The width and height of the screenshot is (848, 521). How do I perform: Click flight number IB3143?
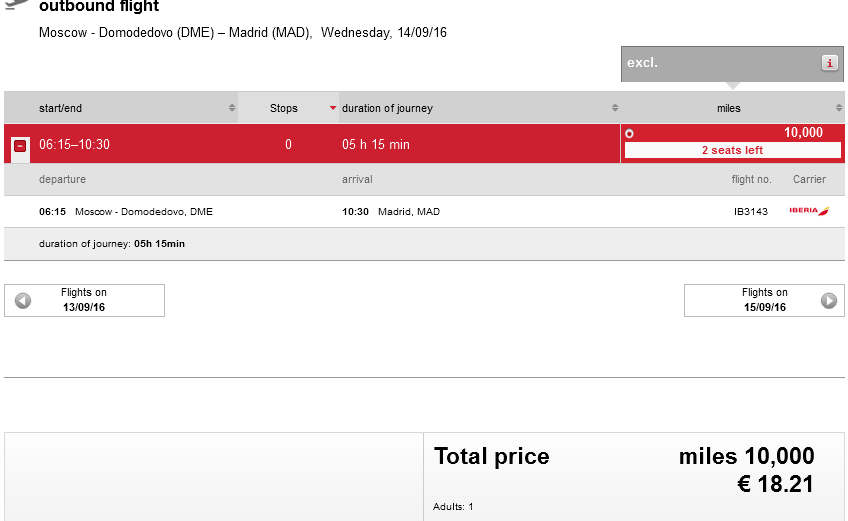point(751,212)
